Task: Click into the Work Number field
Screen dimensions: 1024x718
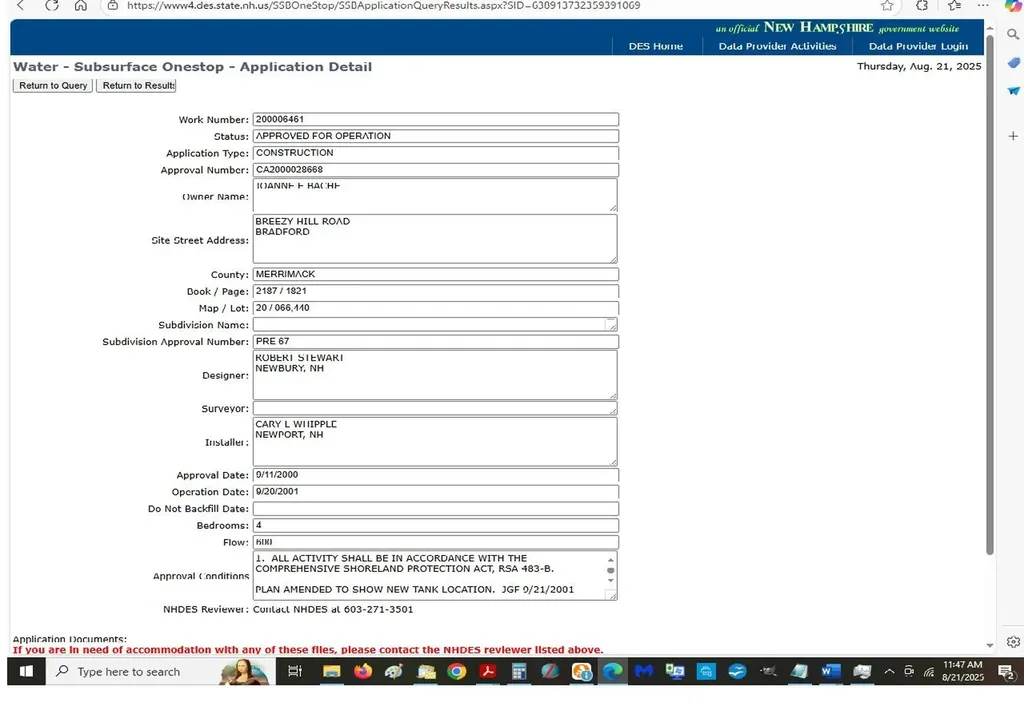Action: coord(435,119)
